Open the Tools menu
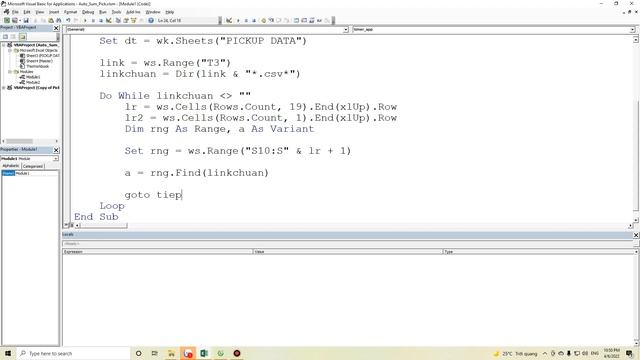The height and width of the screenshot is (360, 640). click(116, 12)
